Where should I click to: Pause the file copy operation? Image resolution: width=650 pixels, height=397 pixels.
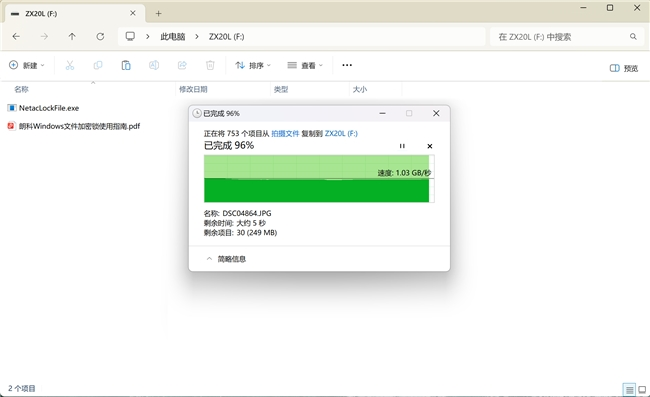point(402,146)
